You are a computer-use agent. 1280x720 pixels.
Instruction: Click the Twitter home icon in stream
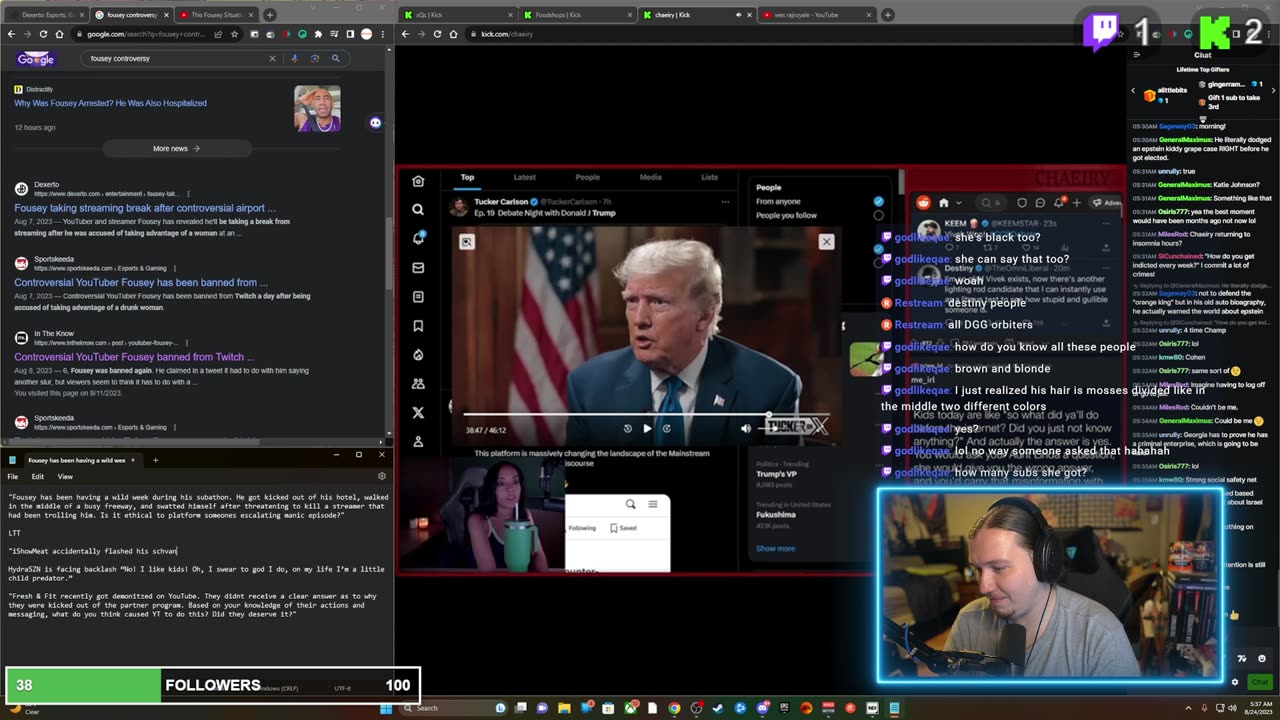(418, 181)
